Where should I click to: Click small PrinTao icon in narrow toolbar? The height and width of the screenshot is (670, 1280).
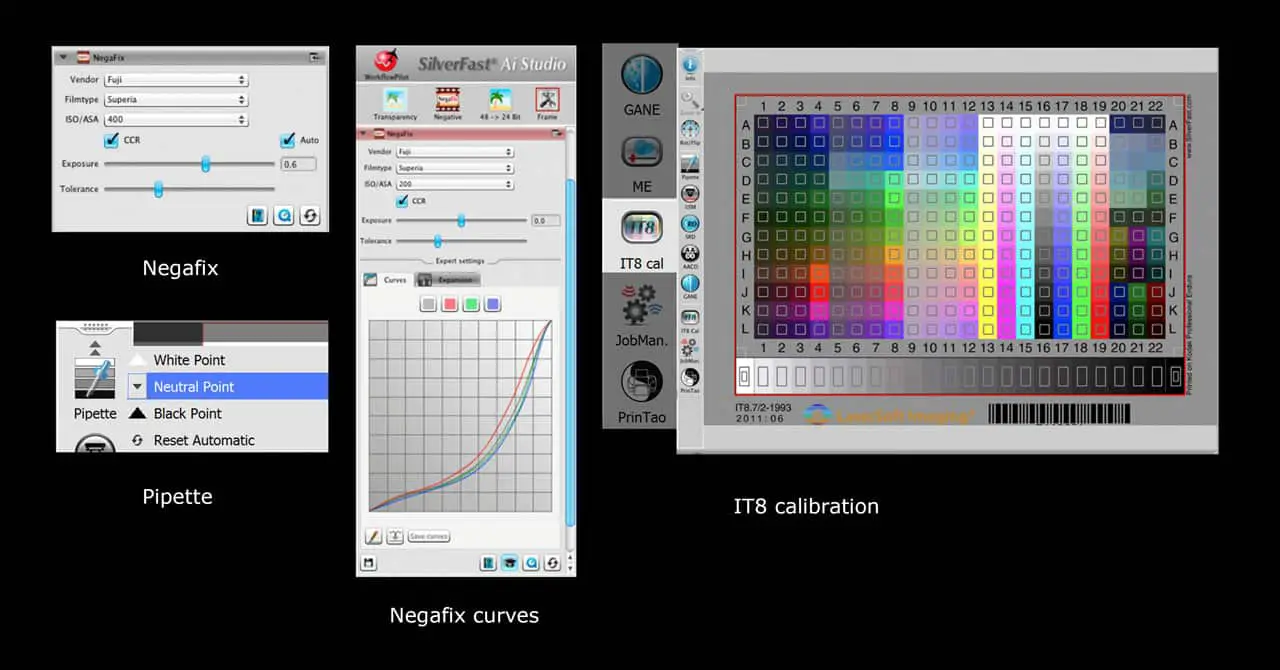[x=690, y=377]
